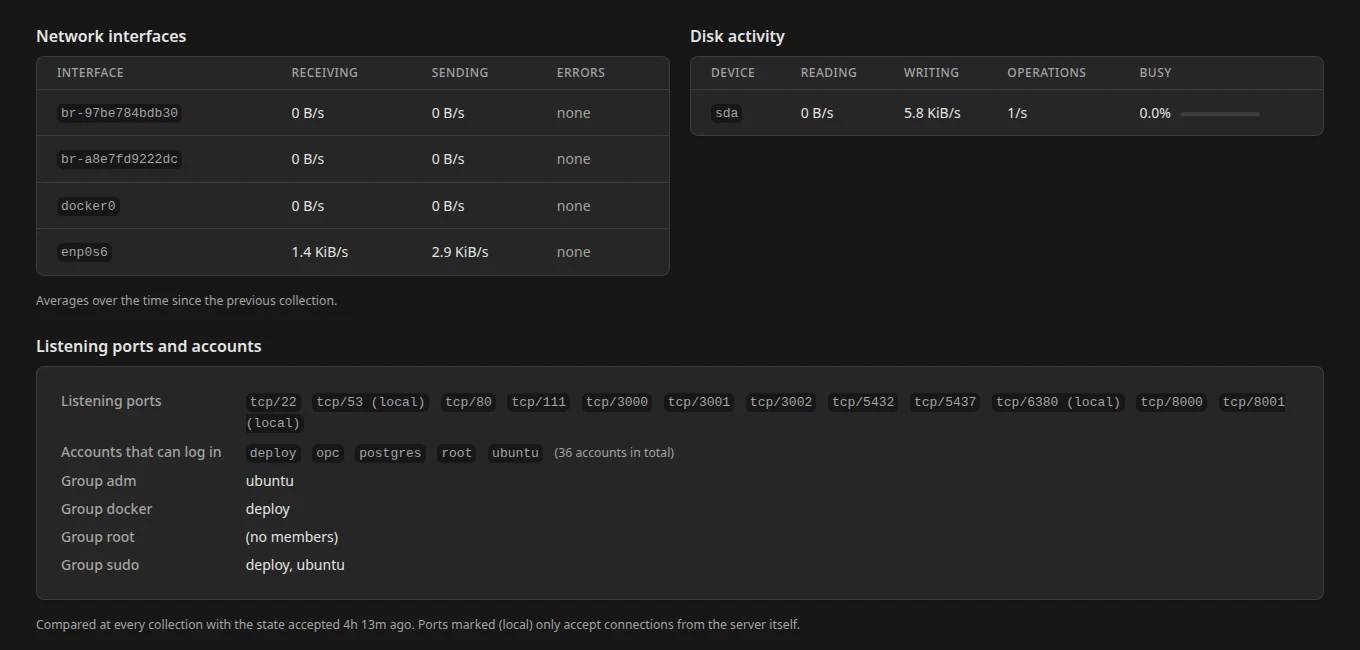Click the docker0 interface name
The height and width of the screenshot is (650, 1360).
88,206
